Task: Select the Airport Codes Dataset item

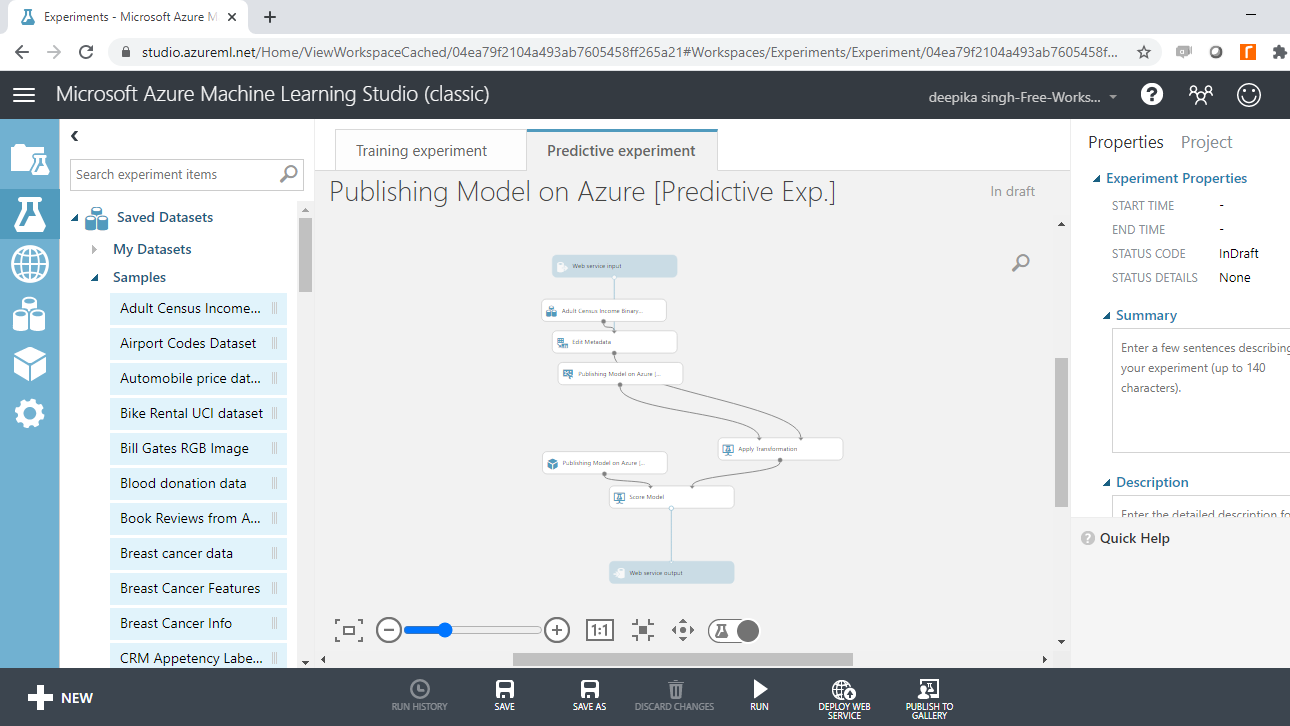Action: click(x=199, y=344)
